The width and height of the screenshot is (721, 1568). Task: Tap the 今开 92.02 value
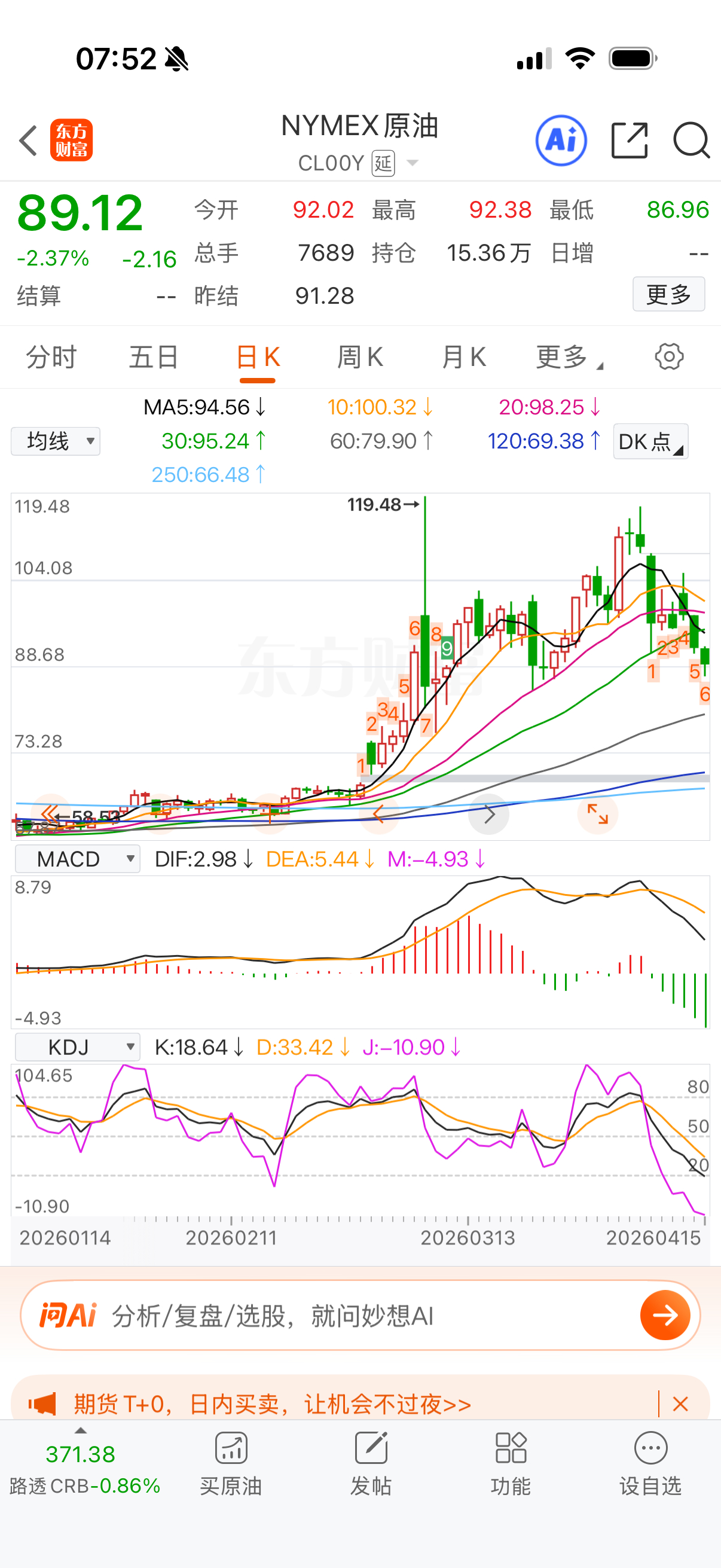point(323,210)
